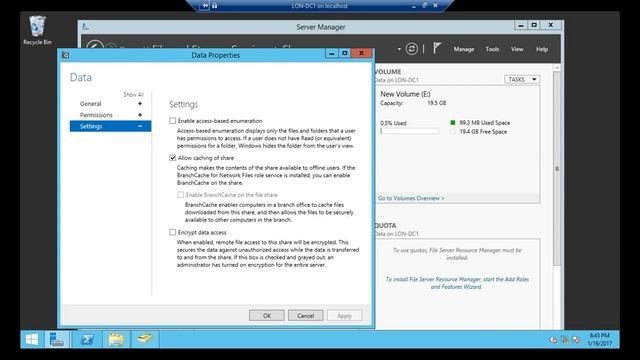Open the yellow tool taskbar icon

pos(144,339)
